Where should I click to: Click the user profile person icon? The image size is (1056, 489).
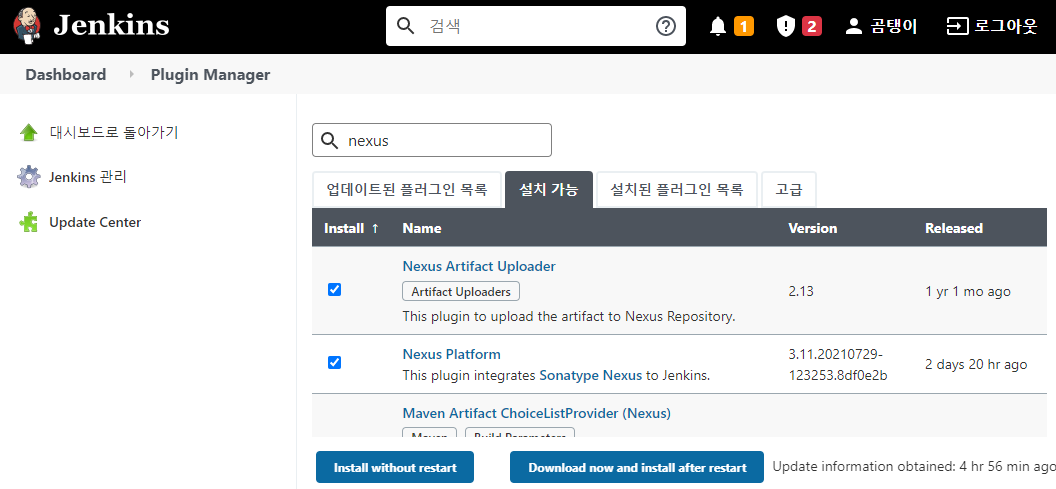click(x=854, y=26)
